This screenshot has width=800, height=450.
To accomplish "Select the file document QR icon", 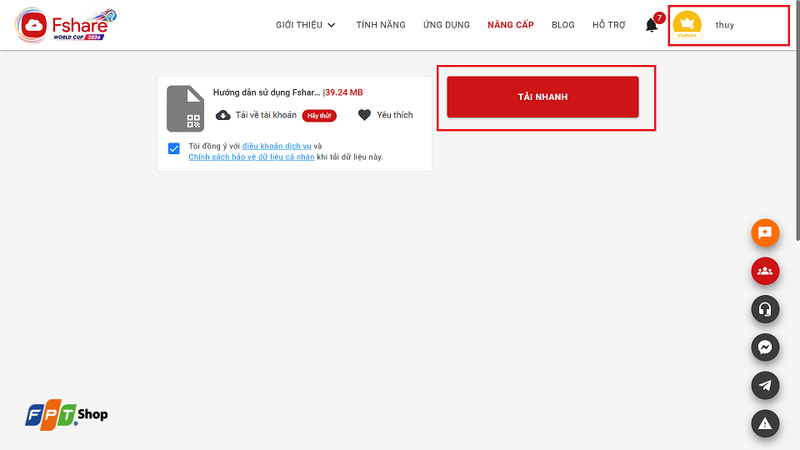I will coord(185,109).
